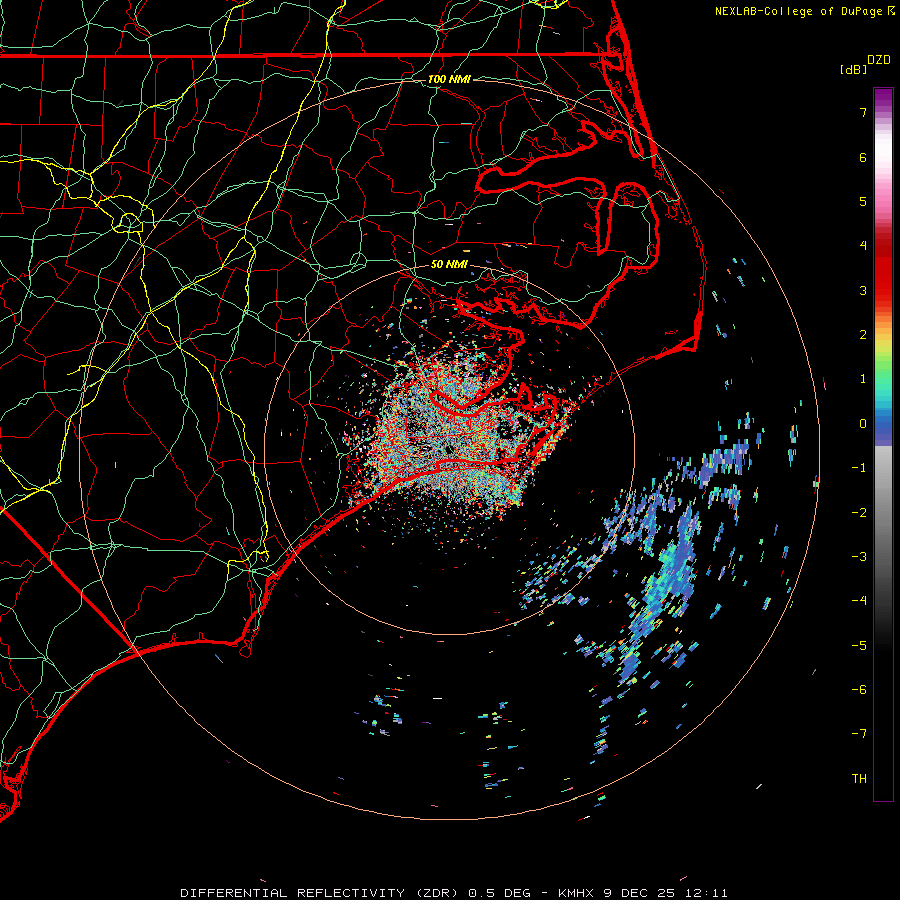Click the 7 value on the scale
Screen dimensions: 900x900
[863, 112]
